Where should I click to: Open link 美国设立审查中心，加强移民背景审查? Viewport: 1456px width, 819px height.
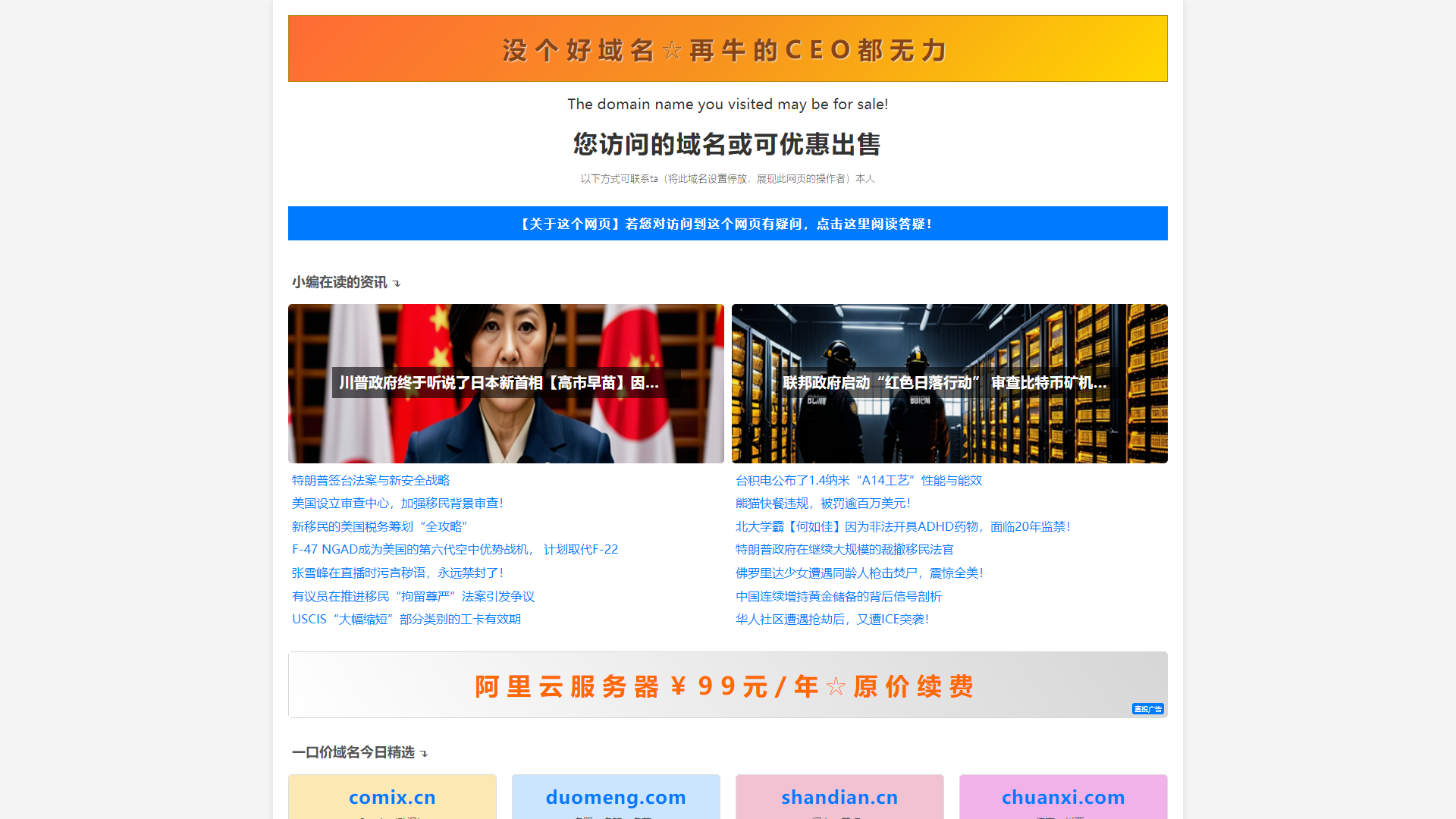point(397,504)
